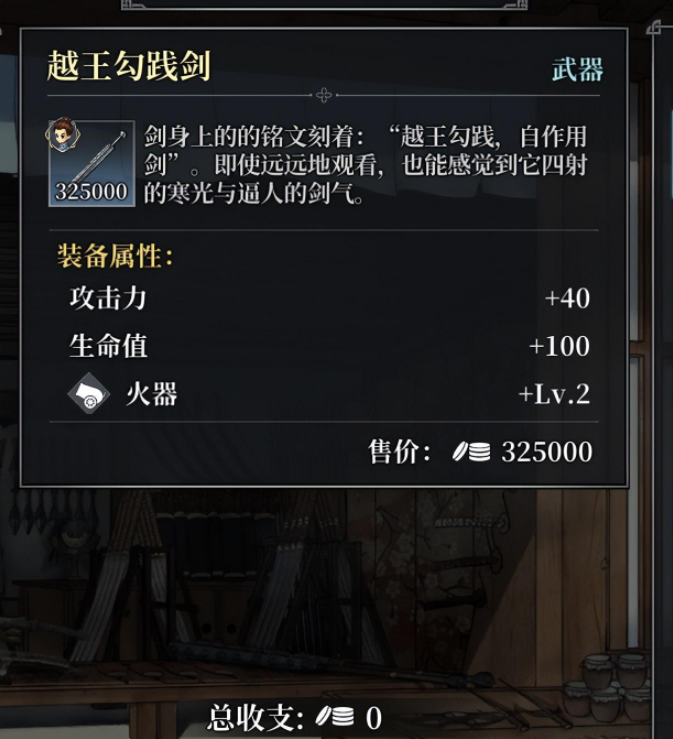
Task: Click the 总收支 total balance label
Action: coord(255,717)
